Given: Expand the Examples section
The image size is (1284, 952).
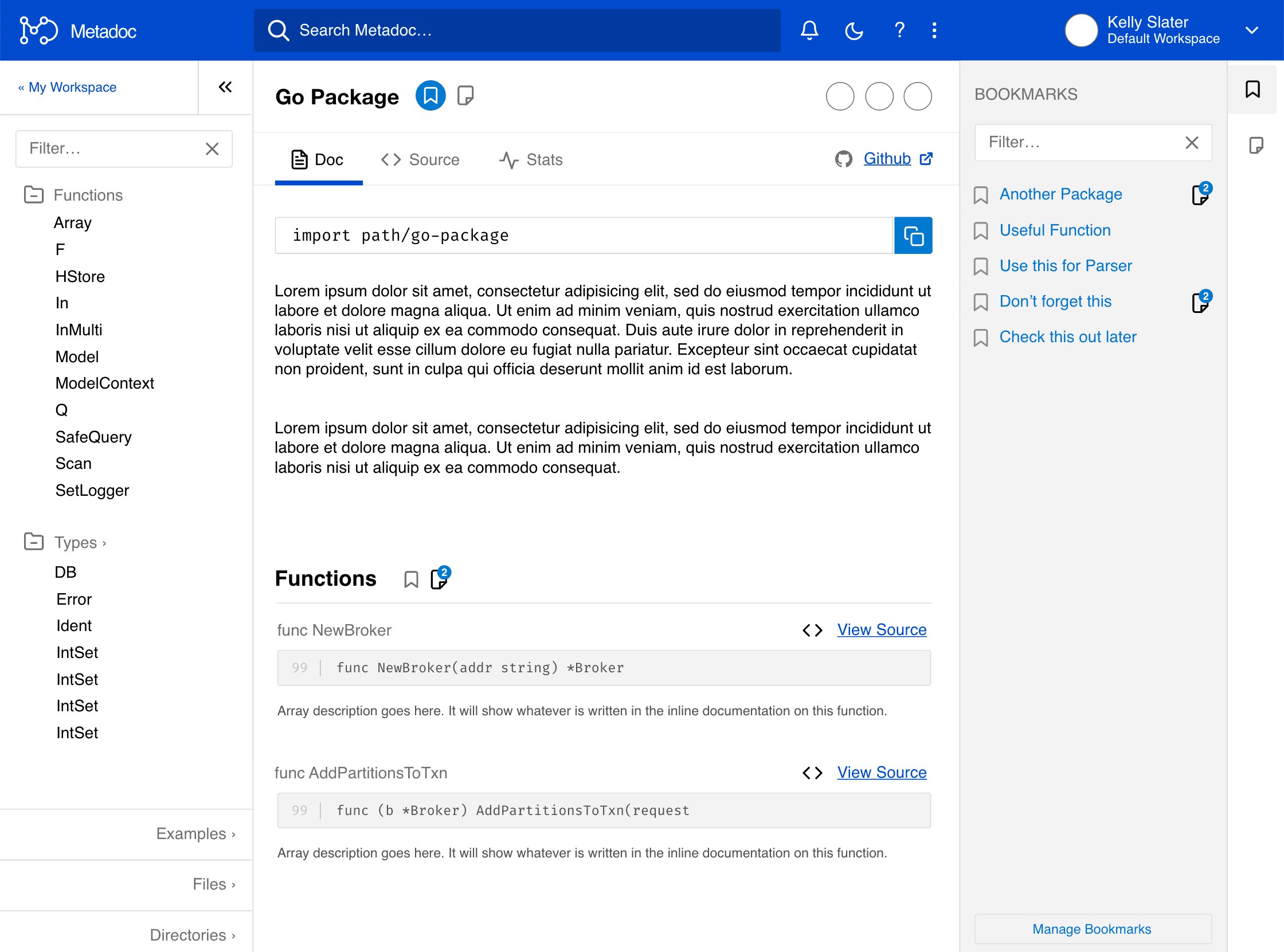Looking at the screenshot, I should click(x=195, y=833).
